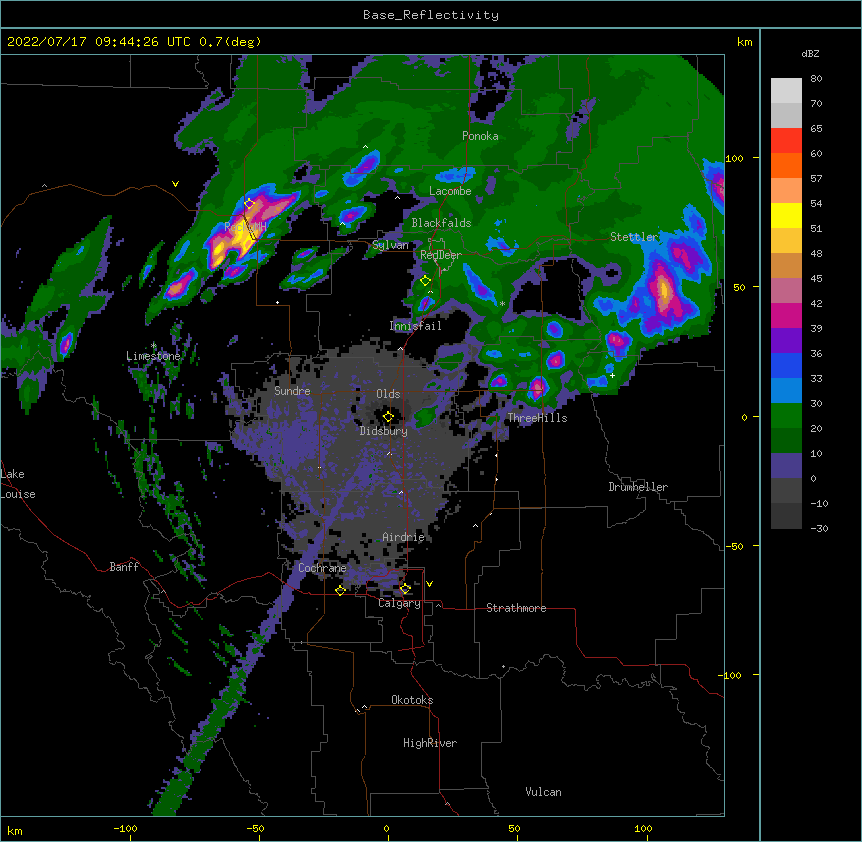Click the Sylvan label

pyautogui.click(x=390, y=245)
